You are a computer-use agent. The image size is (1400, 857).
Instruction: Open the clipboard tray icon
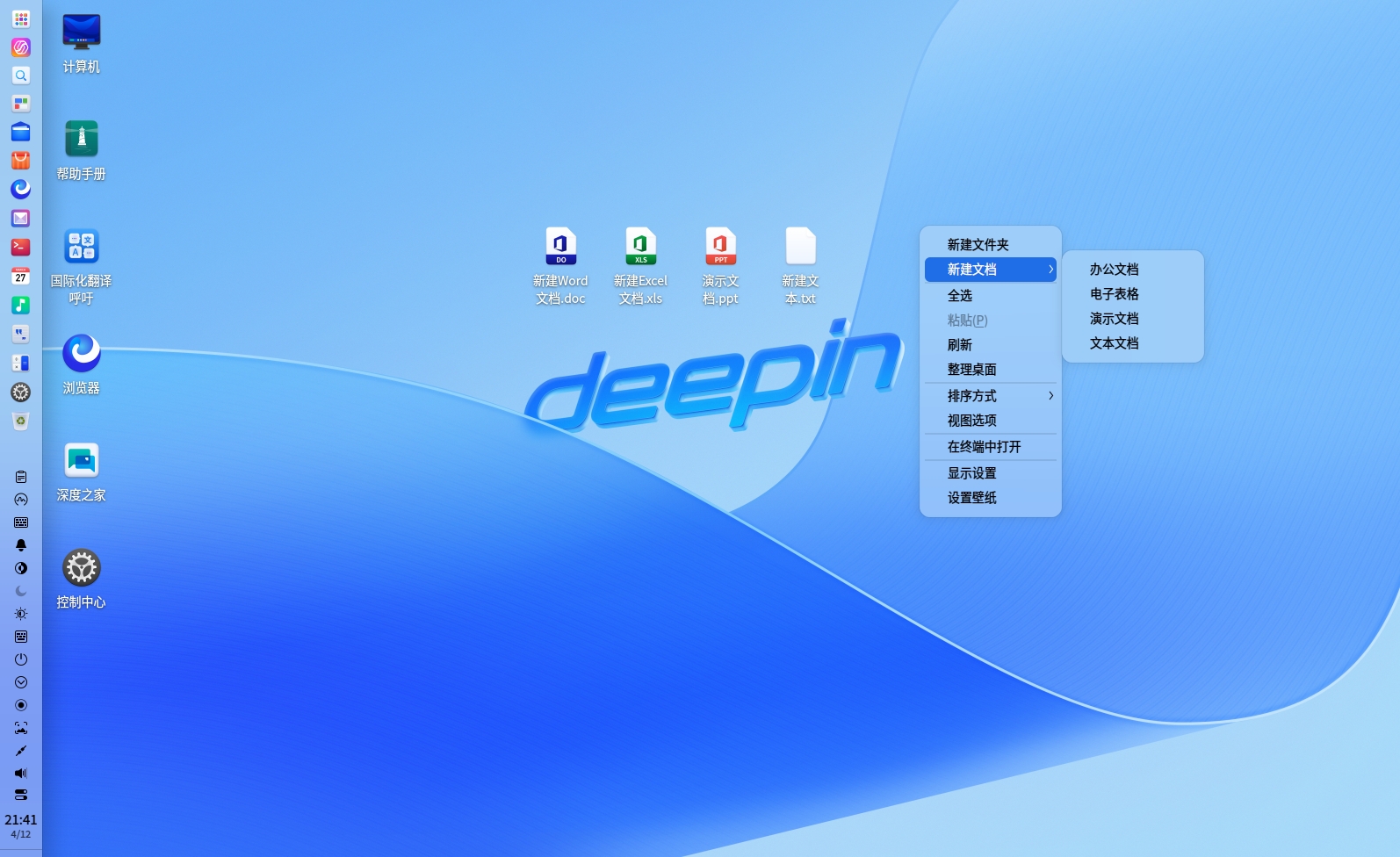tap(21, 477)
